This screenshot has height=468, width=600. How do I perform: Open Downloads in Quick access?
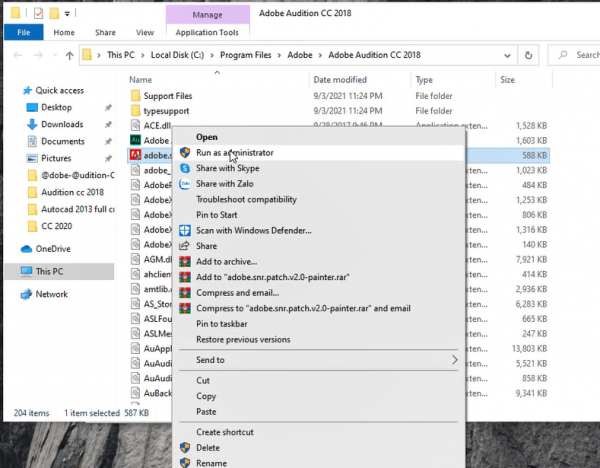coord(62,124)
